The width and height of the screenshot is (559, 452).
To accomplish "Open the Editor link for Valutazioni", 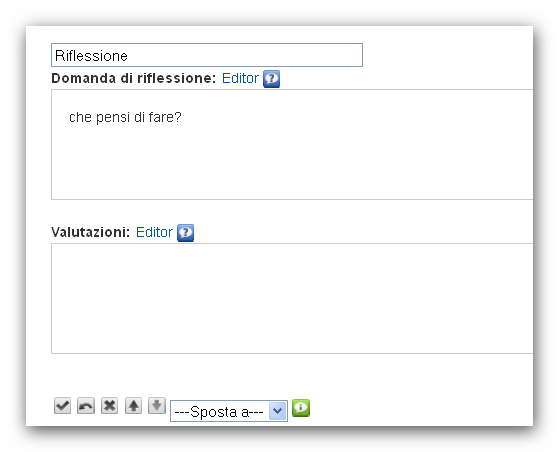I will tap(154, 232).
